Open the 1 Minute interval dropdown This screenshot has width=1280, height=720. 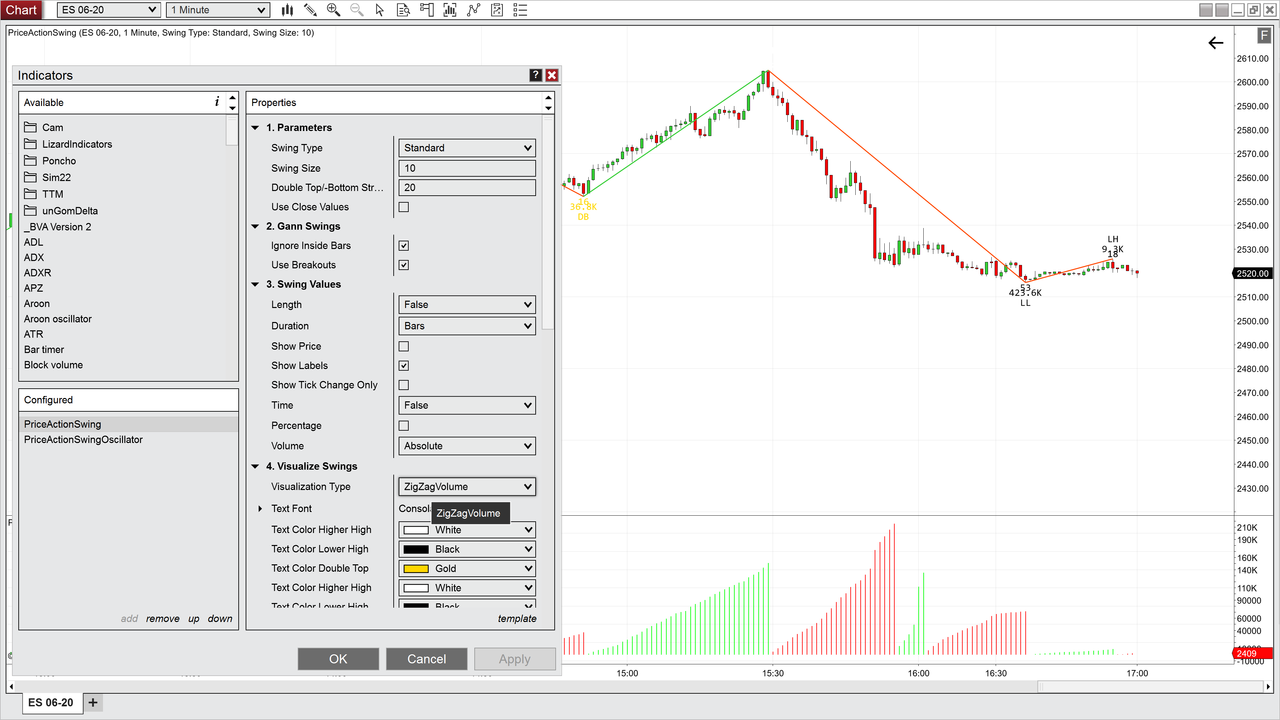[x=218, y=10]
